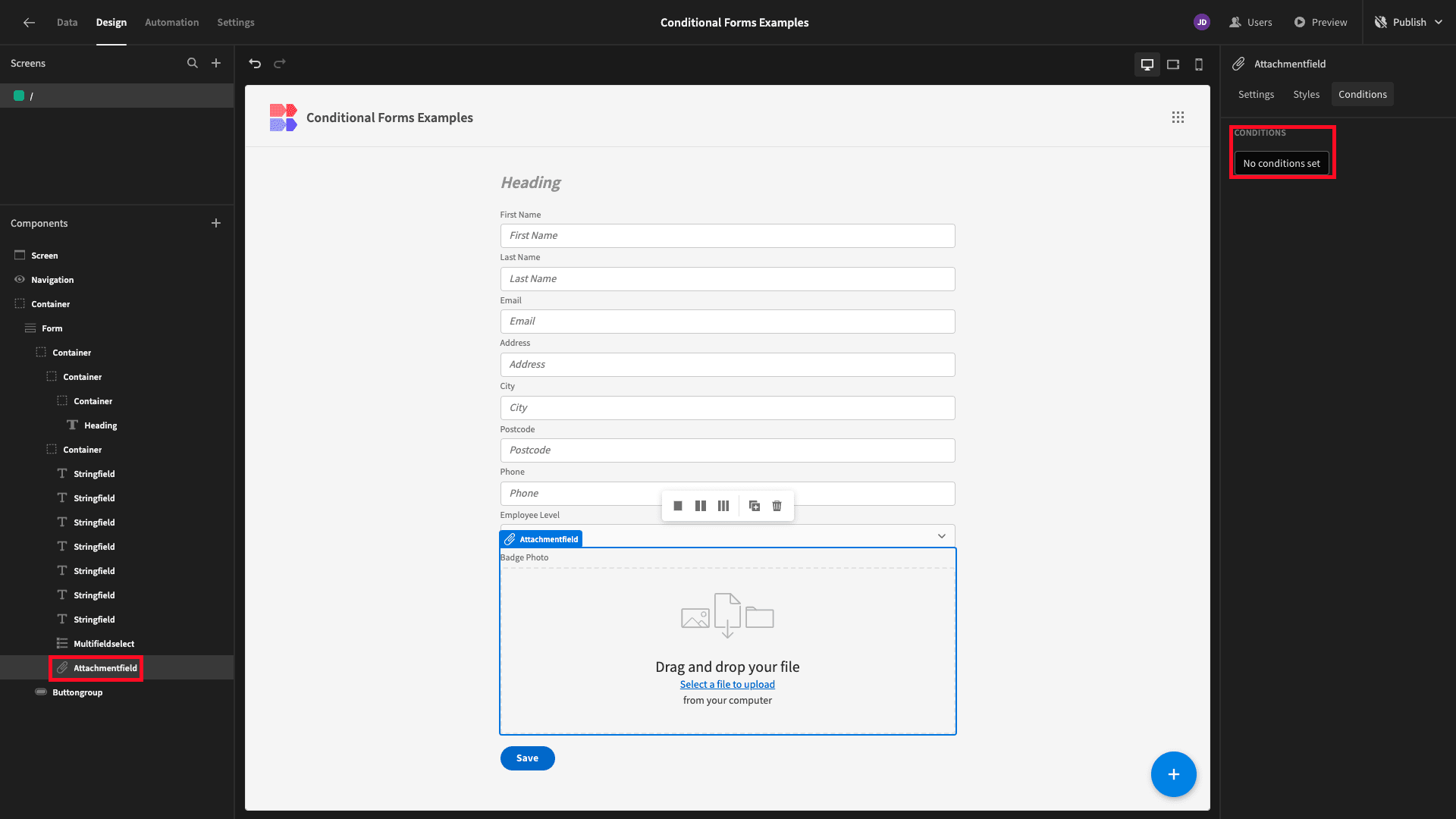Click the Save button
The height and width of the screenshot is (819, 1456).
527,758
